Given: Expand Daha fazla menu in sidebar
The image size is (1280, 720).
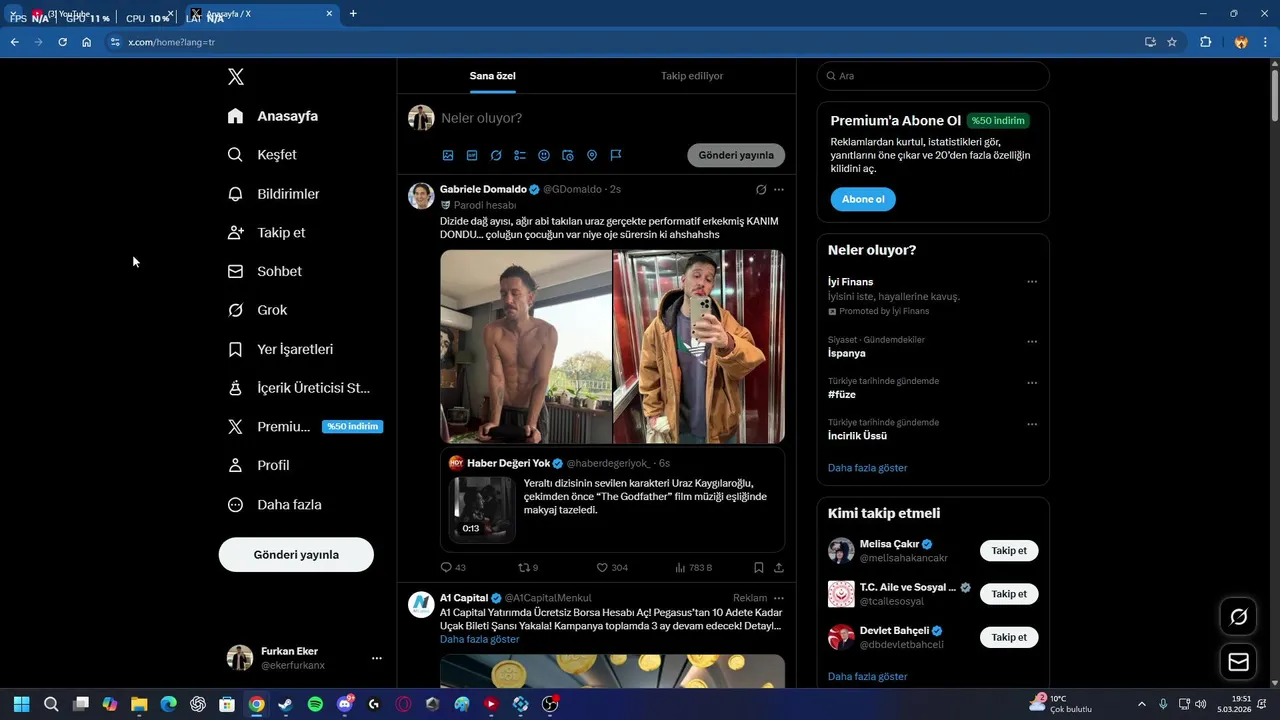Looking at the screenshot, I should point(274,505).
